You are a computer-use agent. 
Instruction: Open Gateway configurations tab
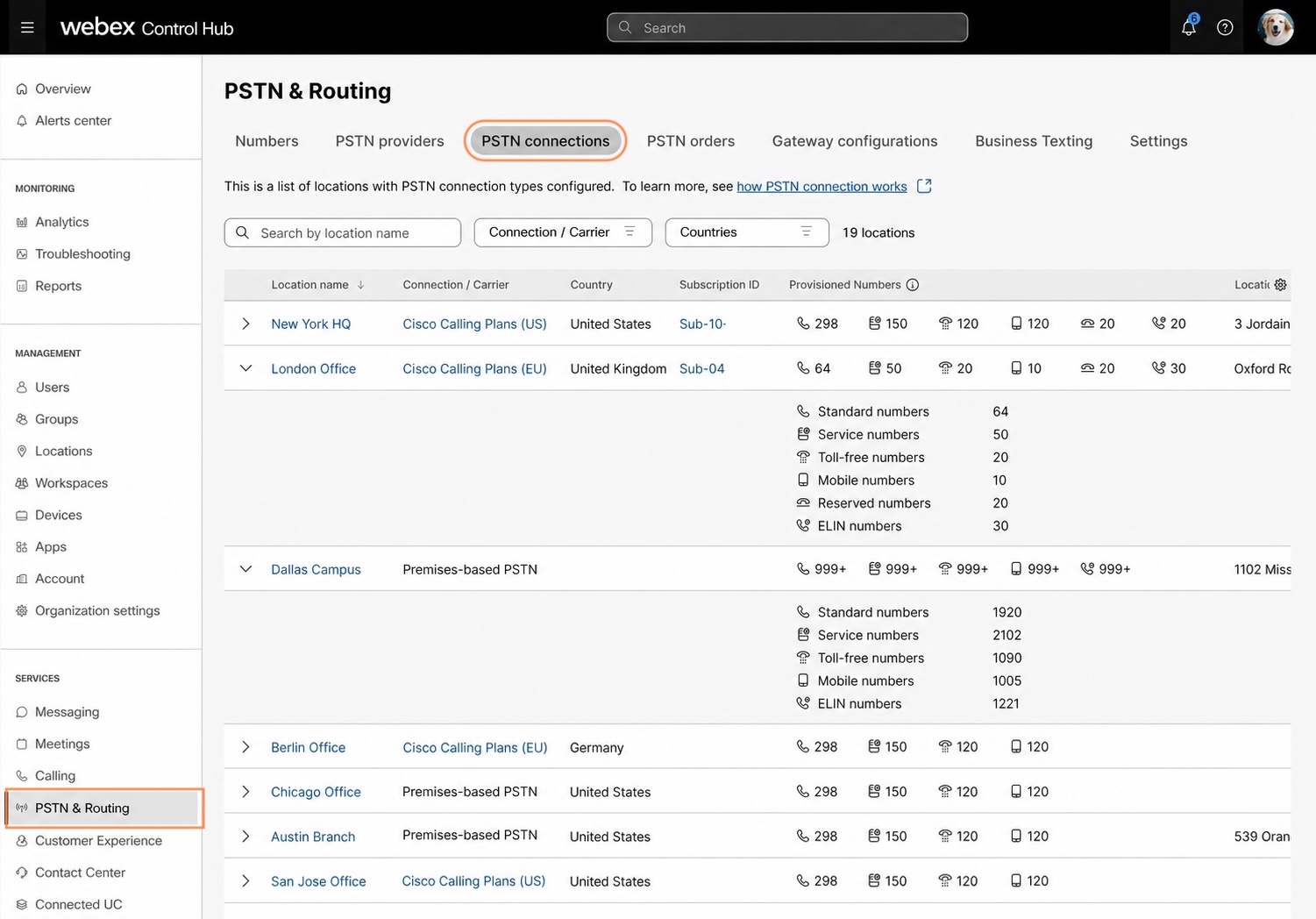pos(855,141)
